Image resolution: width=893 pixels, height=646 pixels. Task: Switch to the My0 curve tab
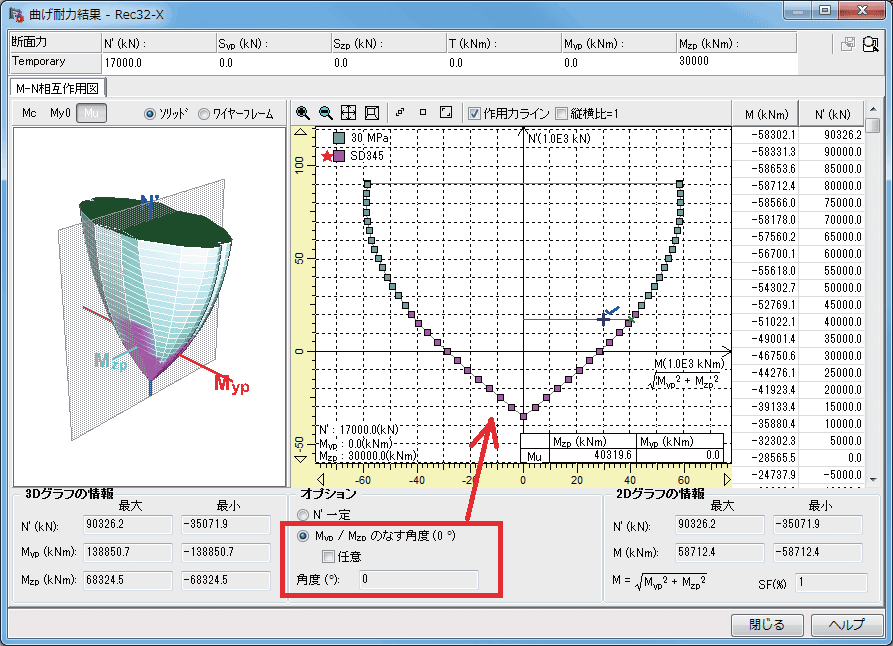click(x=60, y=113)
